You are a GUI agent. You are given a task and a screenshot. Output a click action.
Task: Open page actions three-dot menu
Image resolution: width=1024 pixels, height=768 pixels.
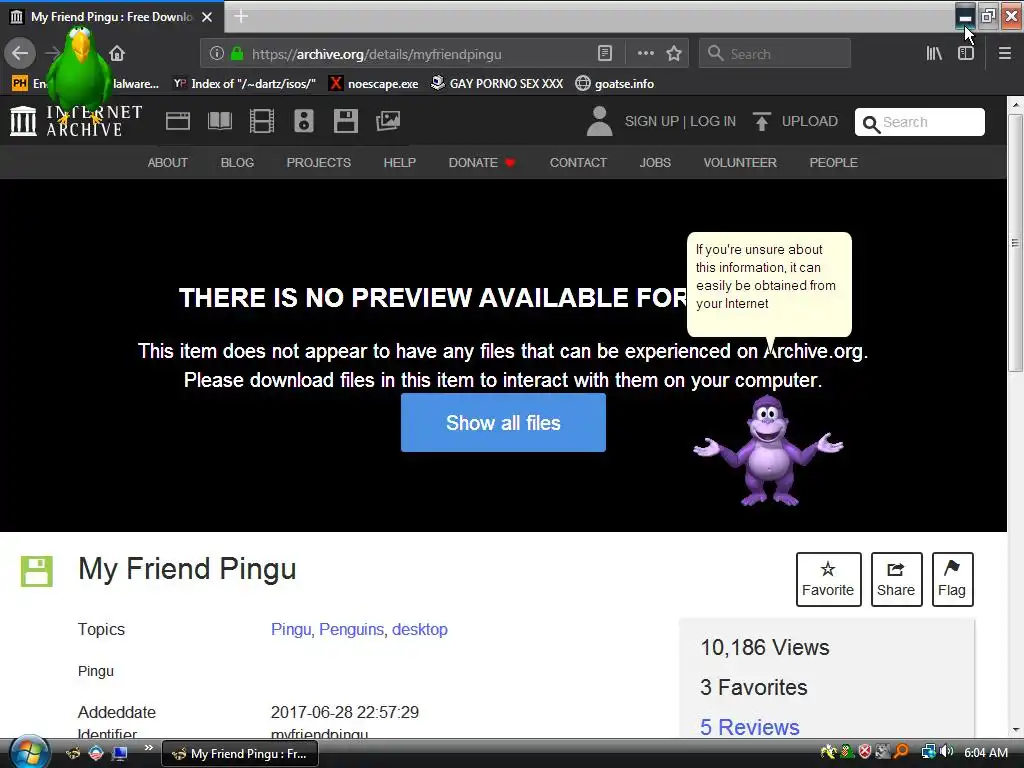pyautogui.click(x=645, y=54)
